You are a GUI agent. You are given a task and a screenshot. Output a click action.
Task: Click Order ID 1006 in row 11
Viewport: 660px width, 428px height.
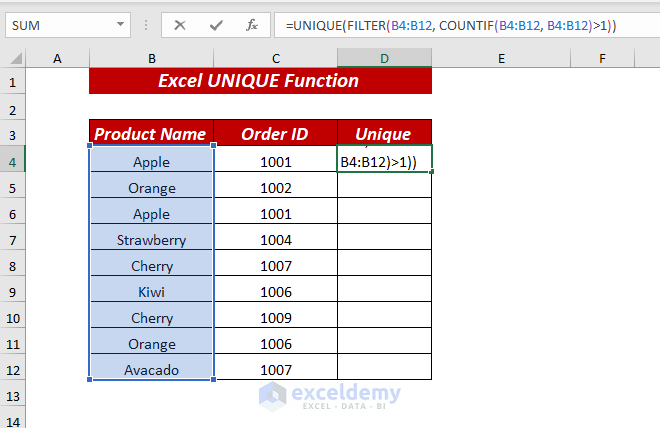coord(276,341)
